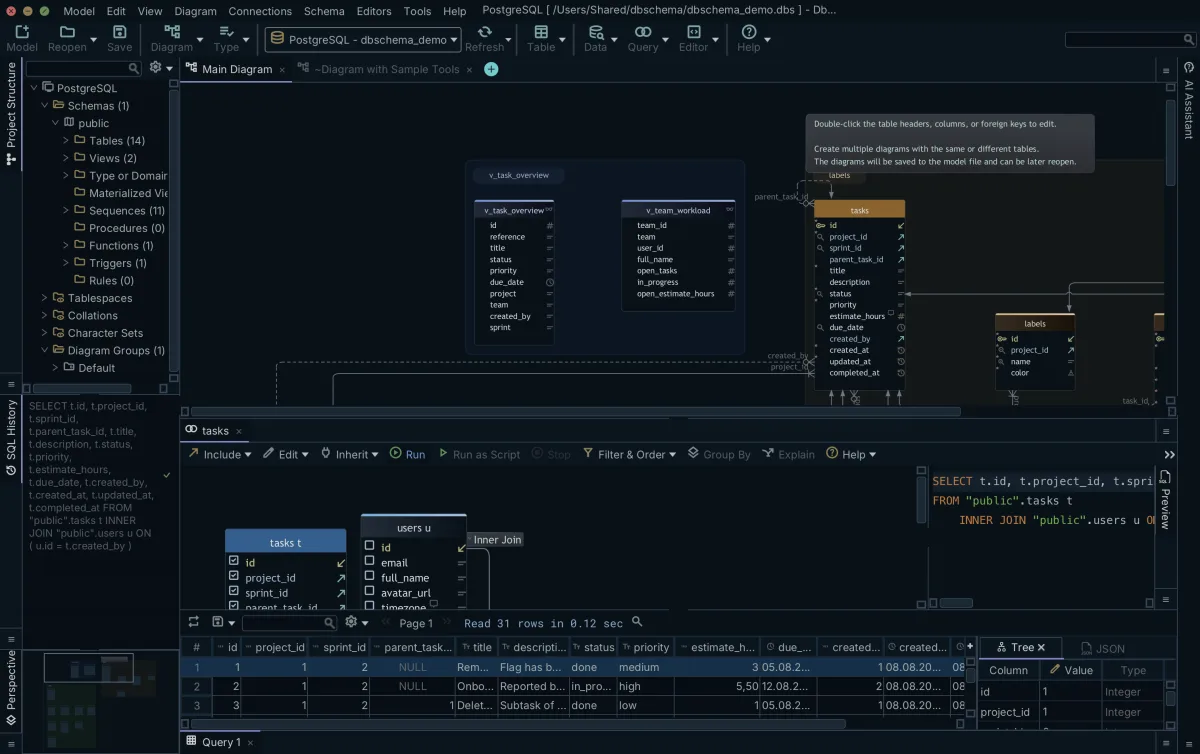Expand the Tablespaces tree node
1200x754 pixels.
click(x=45, y=298)
